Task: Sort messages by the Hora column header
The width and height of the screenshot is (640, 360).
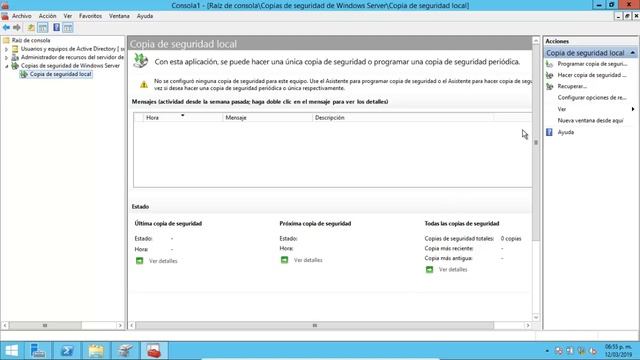Action: (183, 118)
